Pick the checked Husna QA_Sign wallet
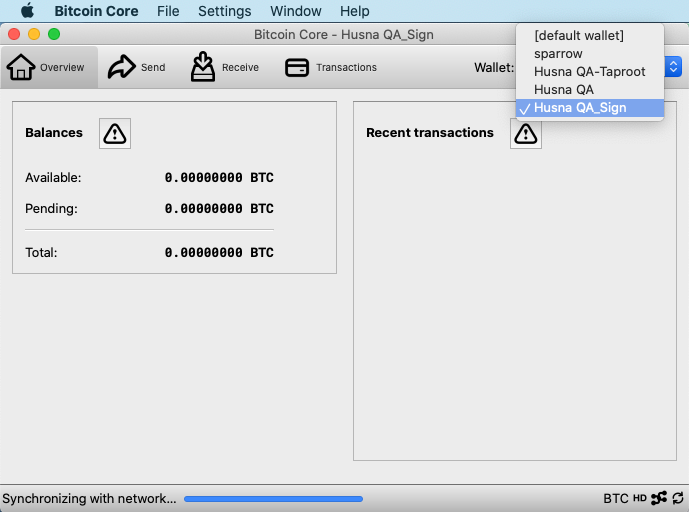Viewport: 689px width, 512px height. (590, 108)
